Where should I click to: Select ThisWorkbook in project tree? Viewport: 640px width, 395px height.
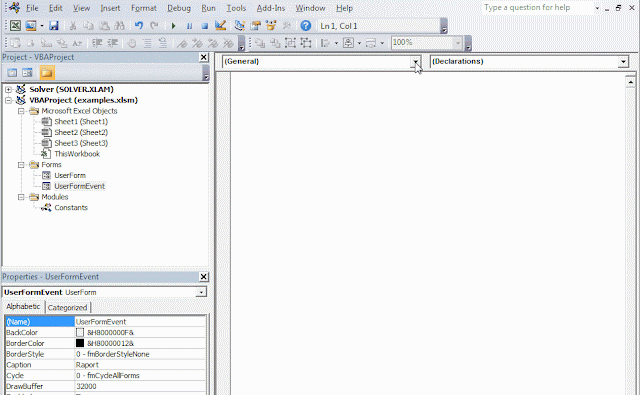[77, 154]
